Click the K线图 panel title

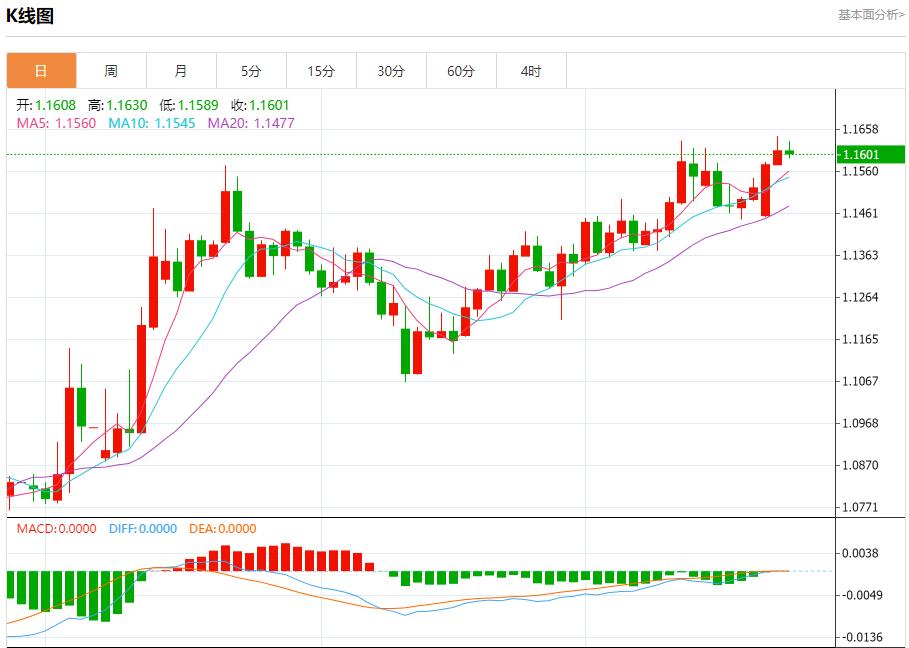[x=31, y=16]
